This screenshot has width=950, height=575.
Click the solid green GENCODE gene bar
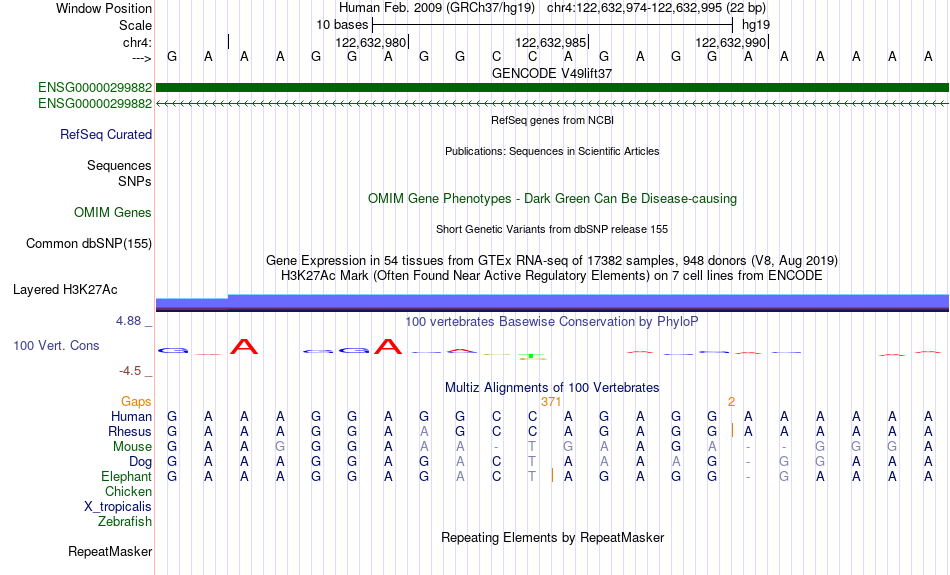pyautogui.click(x=552, y=88)
